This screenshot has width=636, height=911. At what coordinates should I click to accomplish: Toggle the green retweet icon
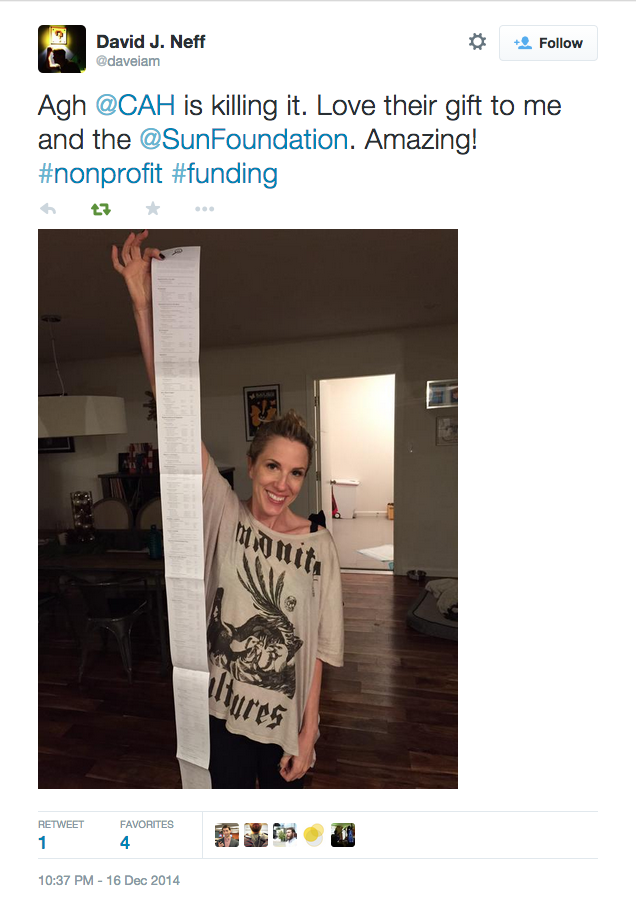pyautogui.click(x=100, y=209)
